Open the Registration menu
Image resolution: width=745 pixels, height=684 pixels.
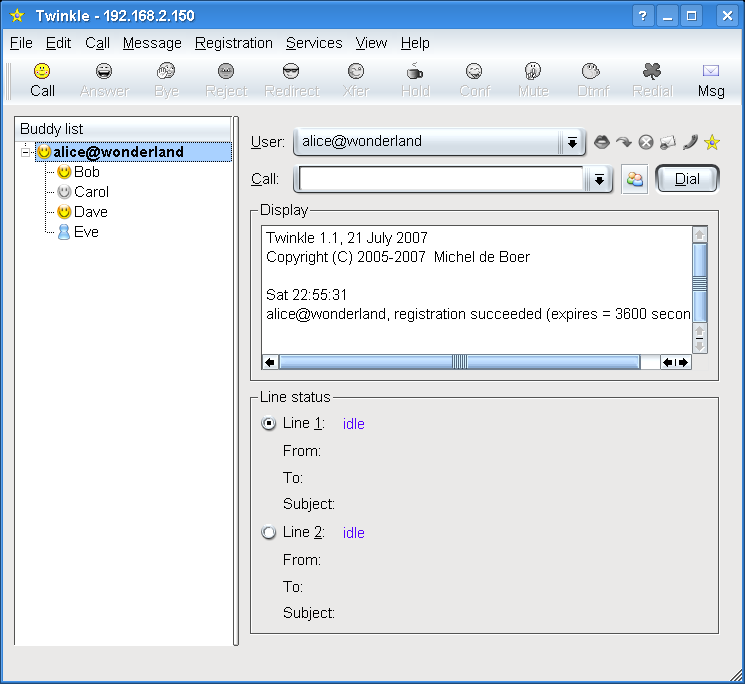[x=233, y=43]
